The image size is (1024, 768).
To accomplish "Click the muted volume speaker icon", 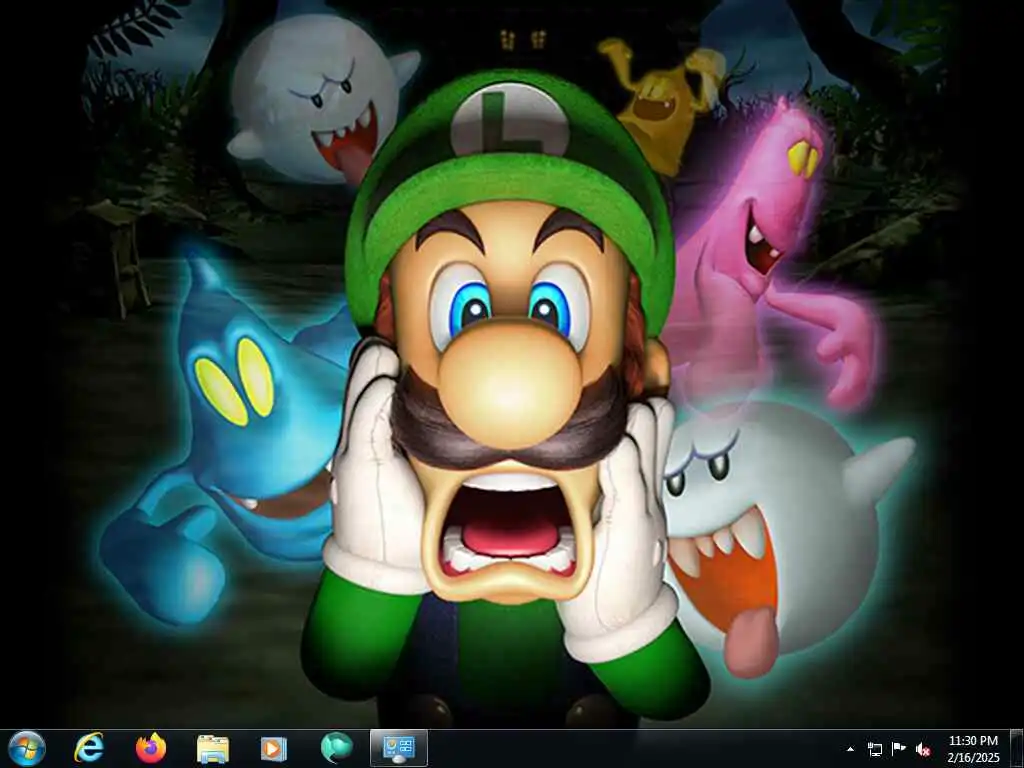I will click(923, 749).
